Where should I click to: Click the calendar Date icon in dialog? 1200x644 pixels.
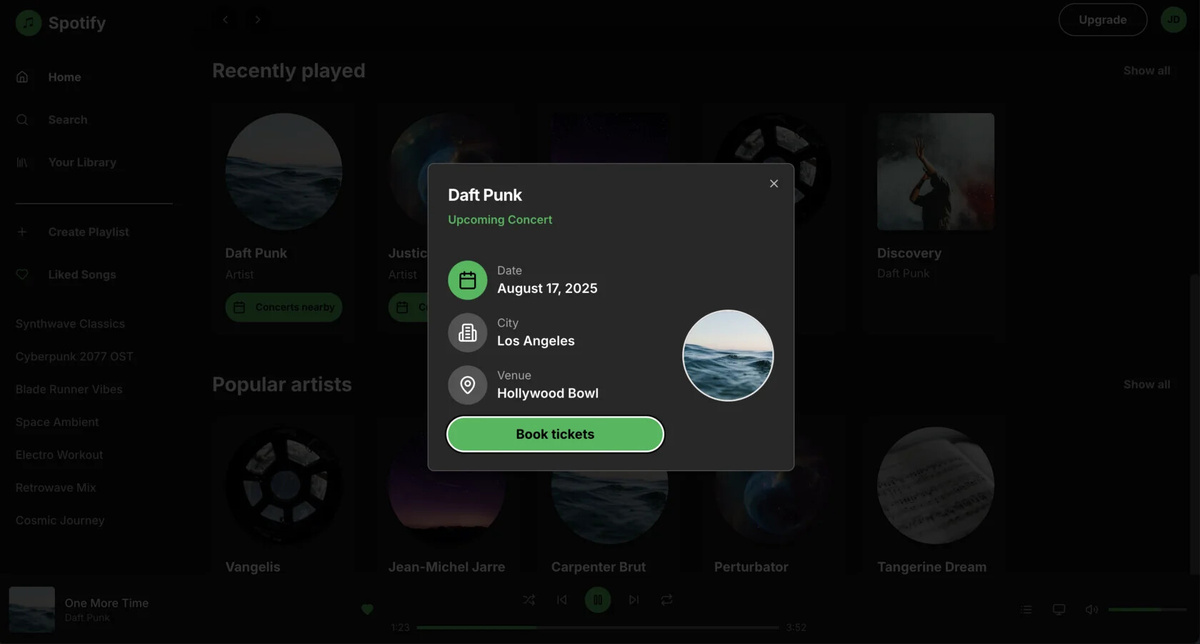tap(467, 280)
